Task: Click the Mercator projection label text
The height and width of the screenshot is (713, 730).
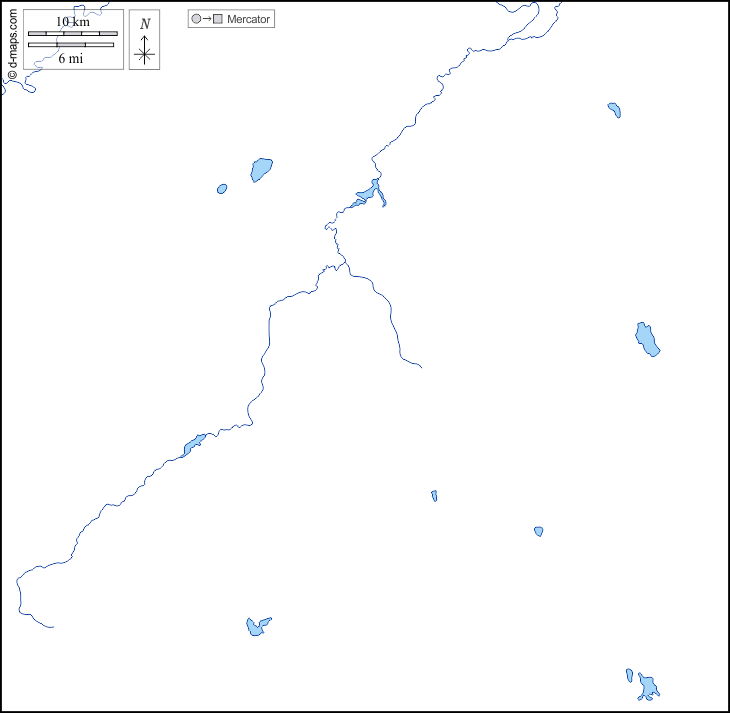Action: [x=248, y=19]
